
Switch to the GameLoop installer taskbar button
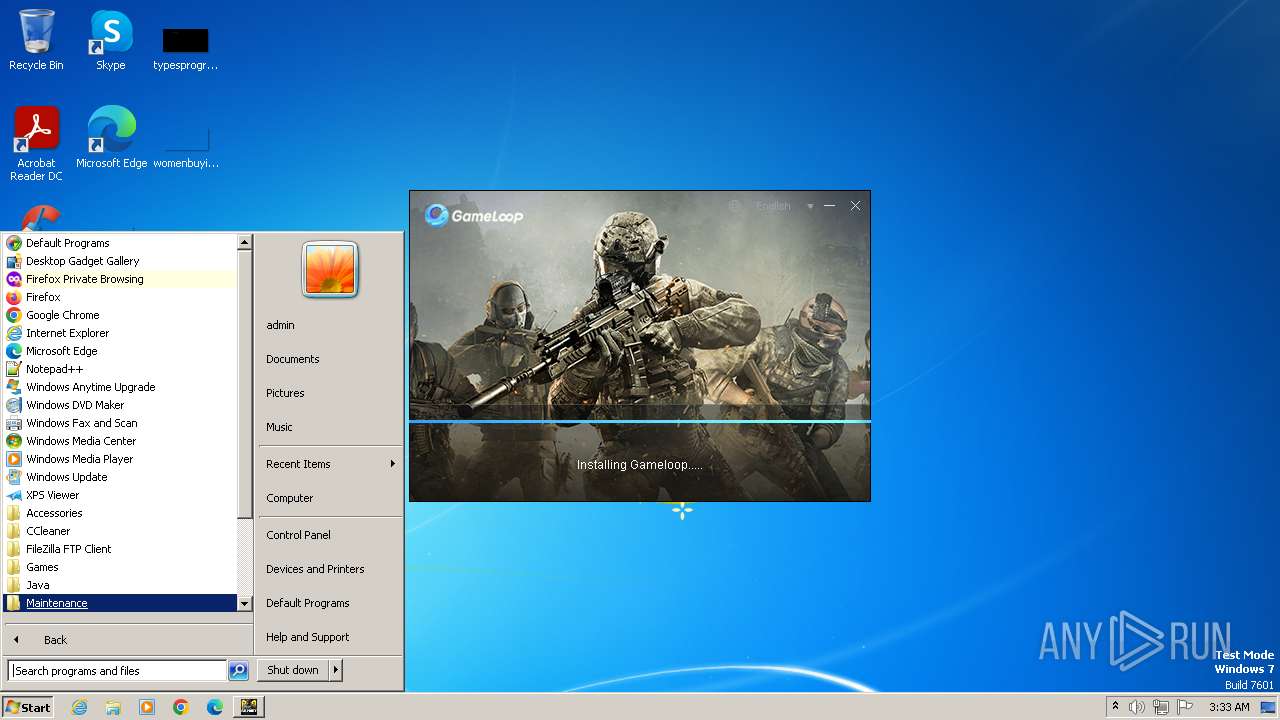tap(249, 707)
